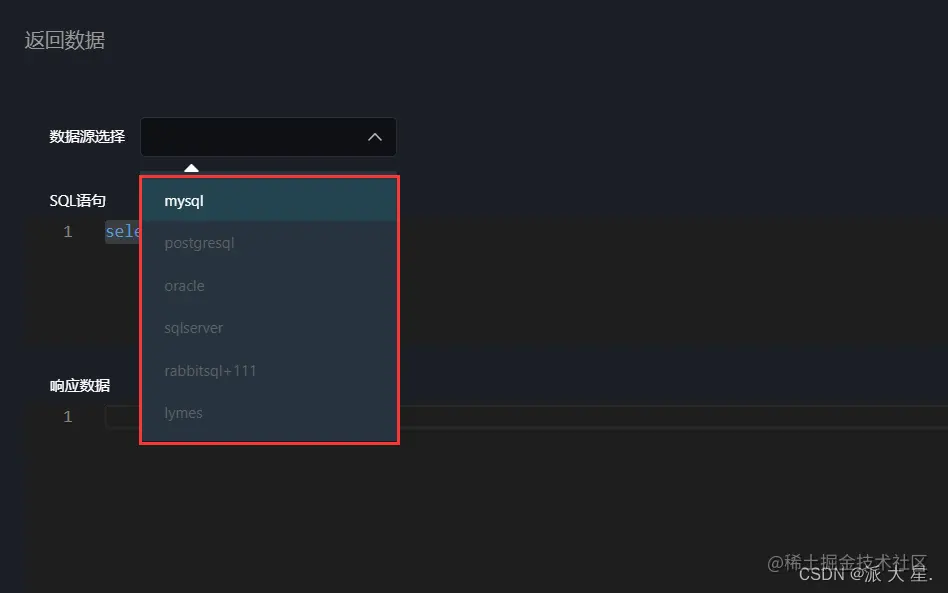This screenshot has height=593, width=948.
Task: Collapse the data source dropdown chevron
Action: coord(375,137)
